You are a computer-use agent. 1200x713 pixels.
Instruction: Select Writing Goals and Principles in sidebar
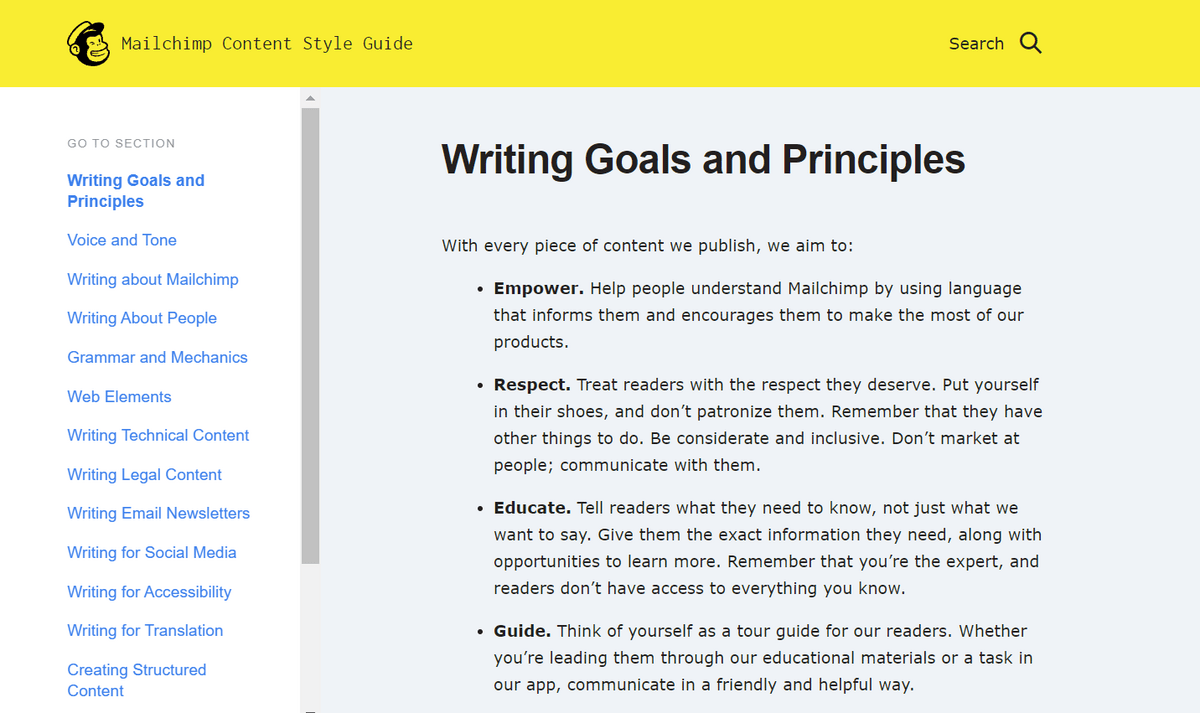click(136, 191)
